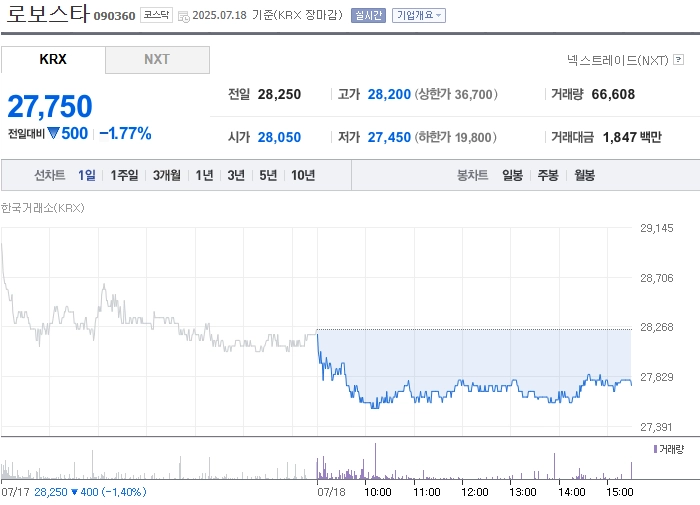The height and width of the screenshot is (505, 700).
Task: Click the 실시간 button
Action: [368, 15]
